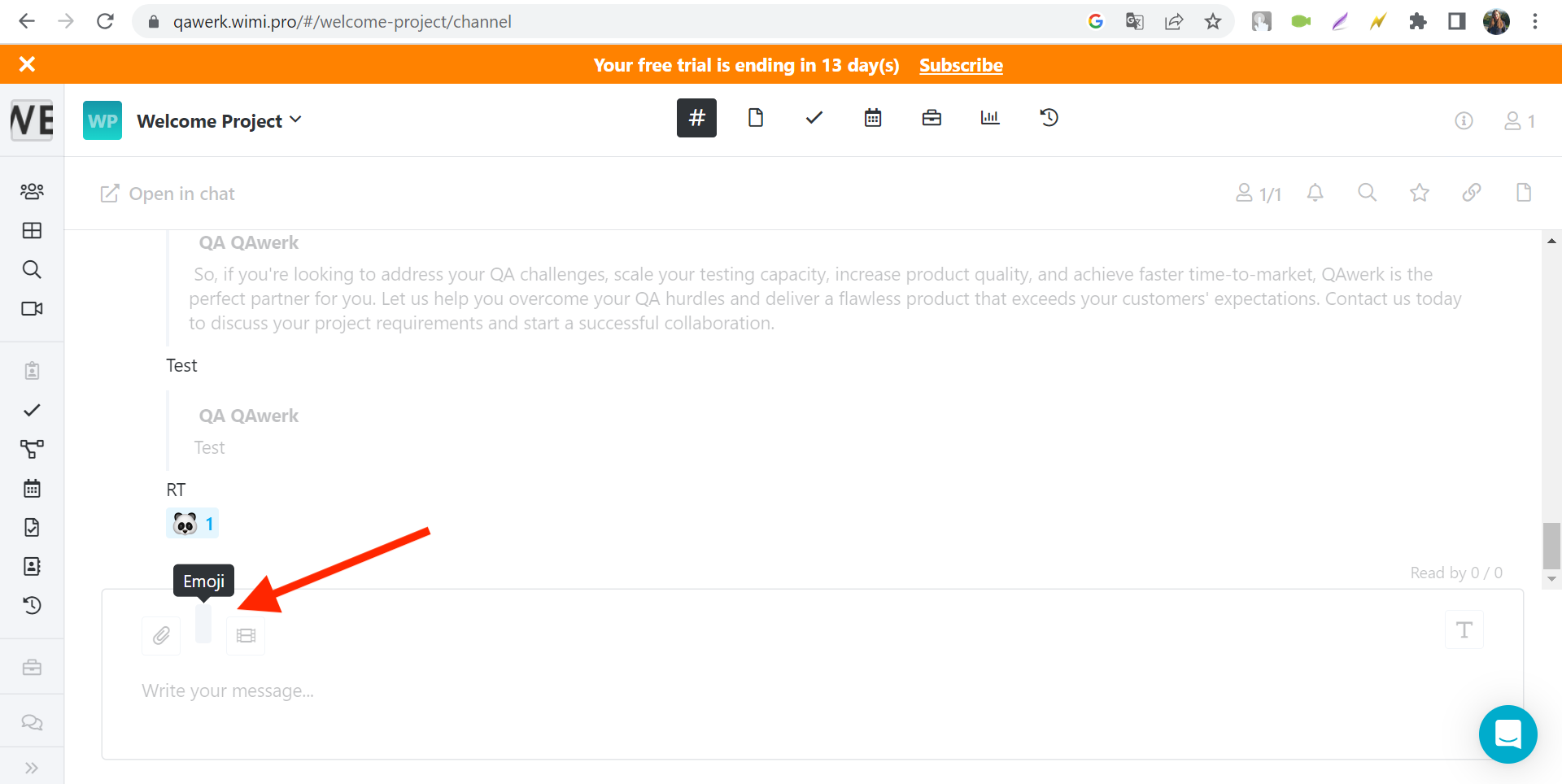Open the chat bubbles sidebar icon
Image resolution: width=1562 pixels, height=784 pixels.
pos(32,722)
